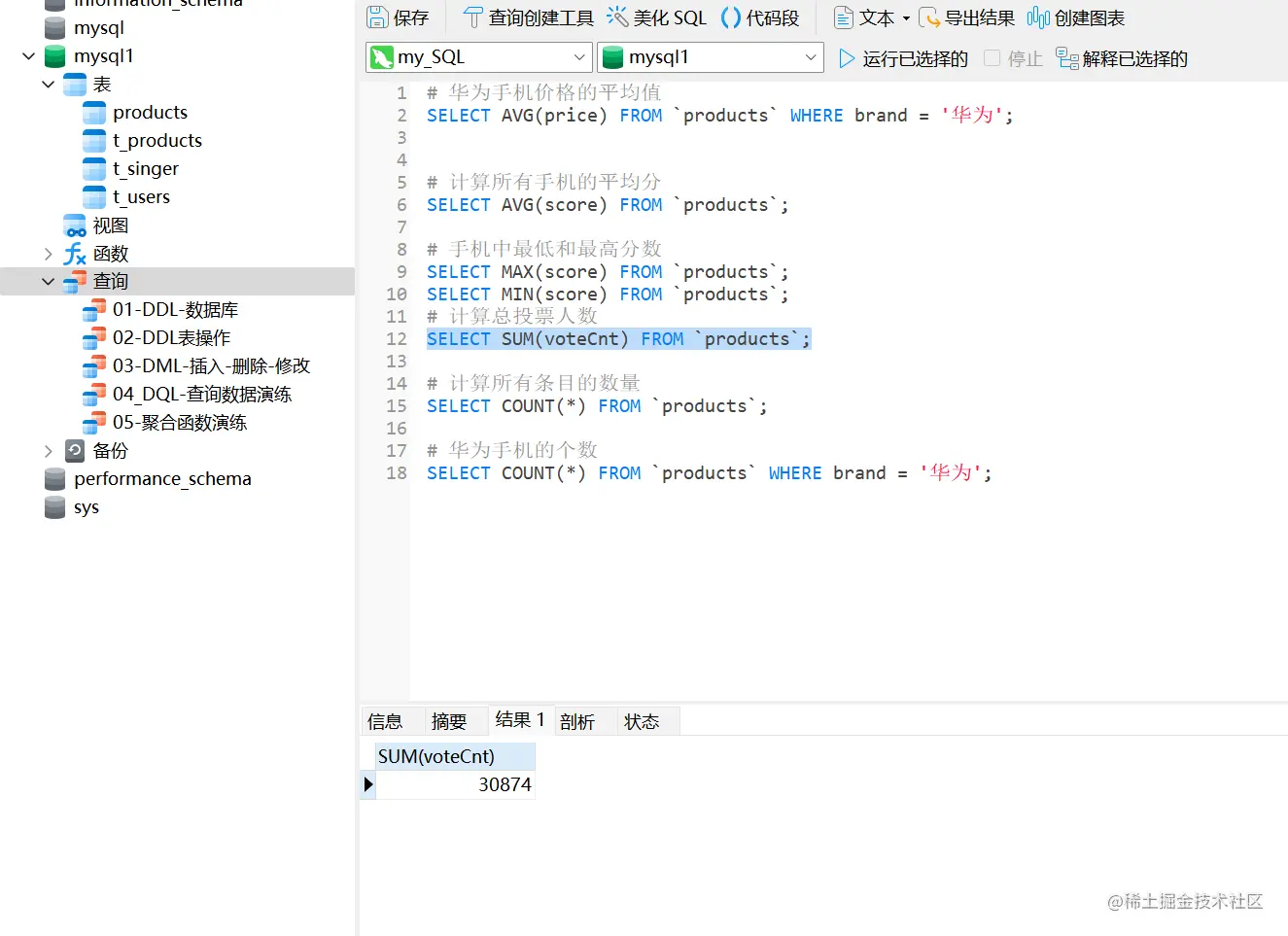Screen dimensions: 1288x936
Task: Click the result cell 30874
Action: pyautogui.click(x=455, y=784)
